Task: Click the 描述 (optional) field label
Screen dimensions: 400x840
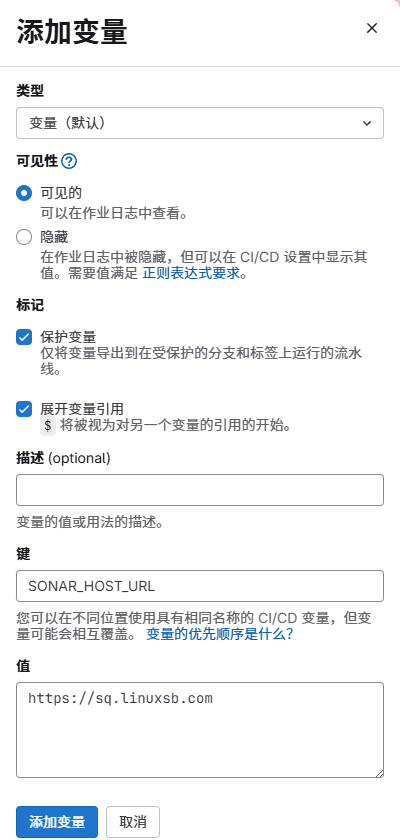Action: coord(63,458)
